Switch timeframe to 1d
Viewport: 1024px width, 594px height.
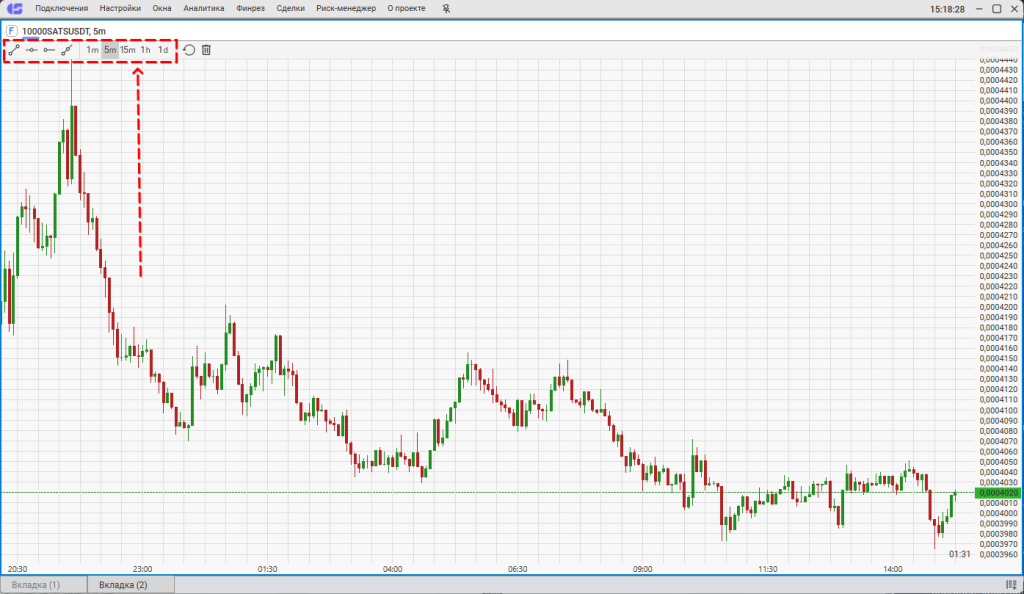pyautogui.click(x=163, y=50)
